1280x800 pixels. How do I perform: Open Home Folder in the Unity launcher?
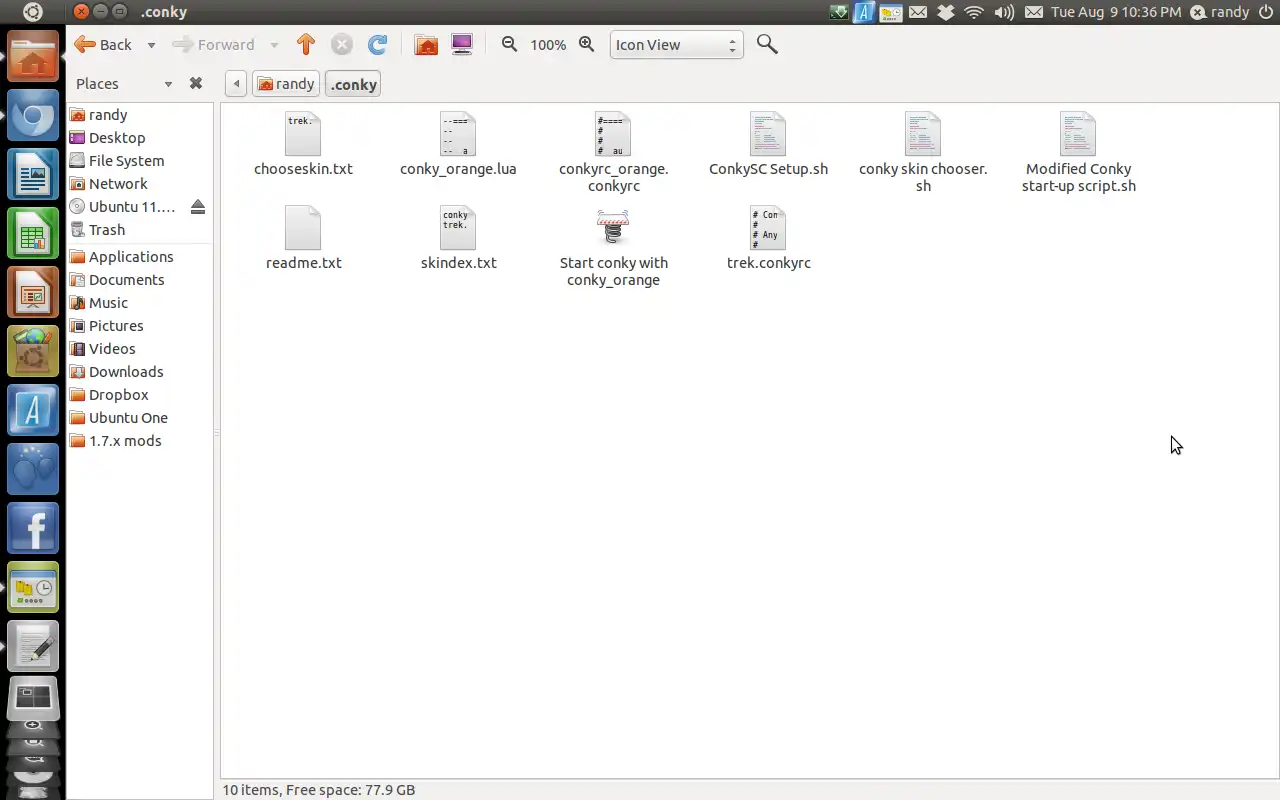pos(33,56)
